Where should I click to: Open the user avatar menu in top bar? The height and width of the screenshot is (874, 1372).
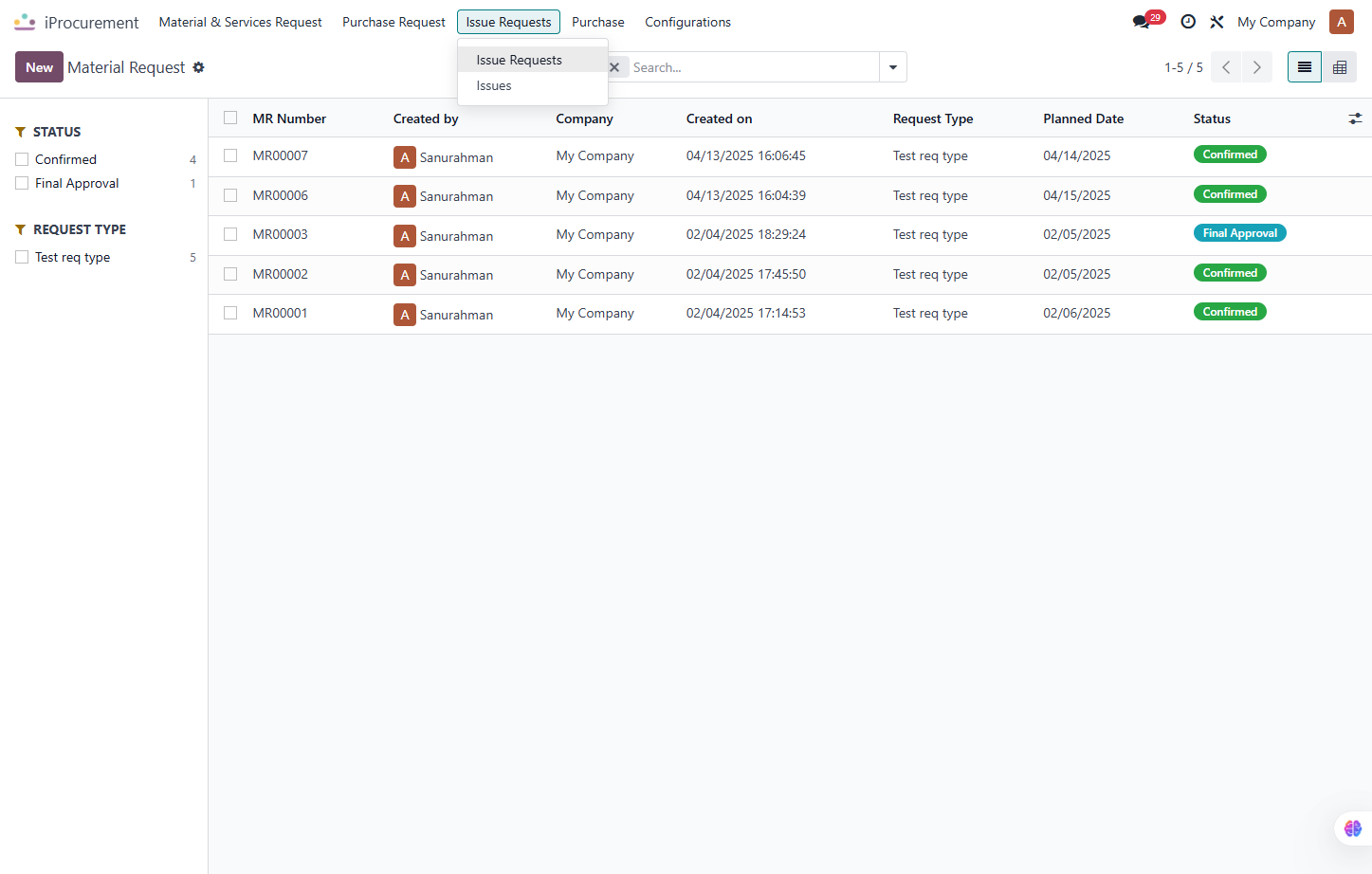tap(1342, 22)
